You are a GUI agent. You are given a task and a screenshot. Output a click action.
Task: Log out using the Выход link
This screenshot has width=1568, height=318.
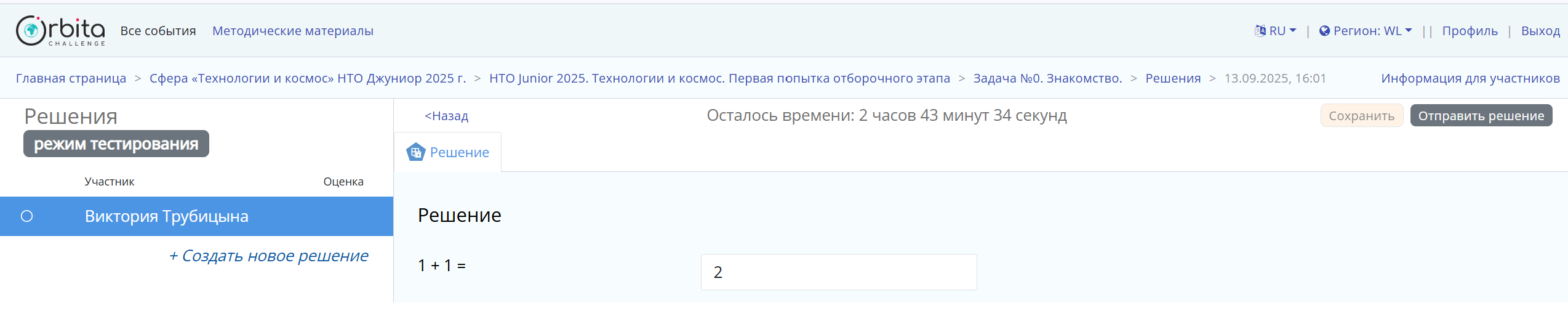pos(1540,31)
